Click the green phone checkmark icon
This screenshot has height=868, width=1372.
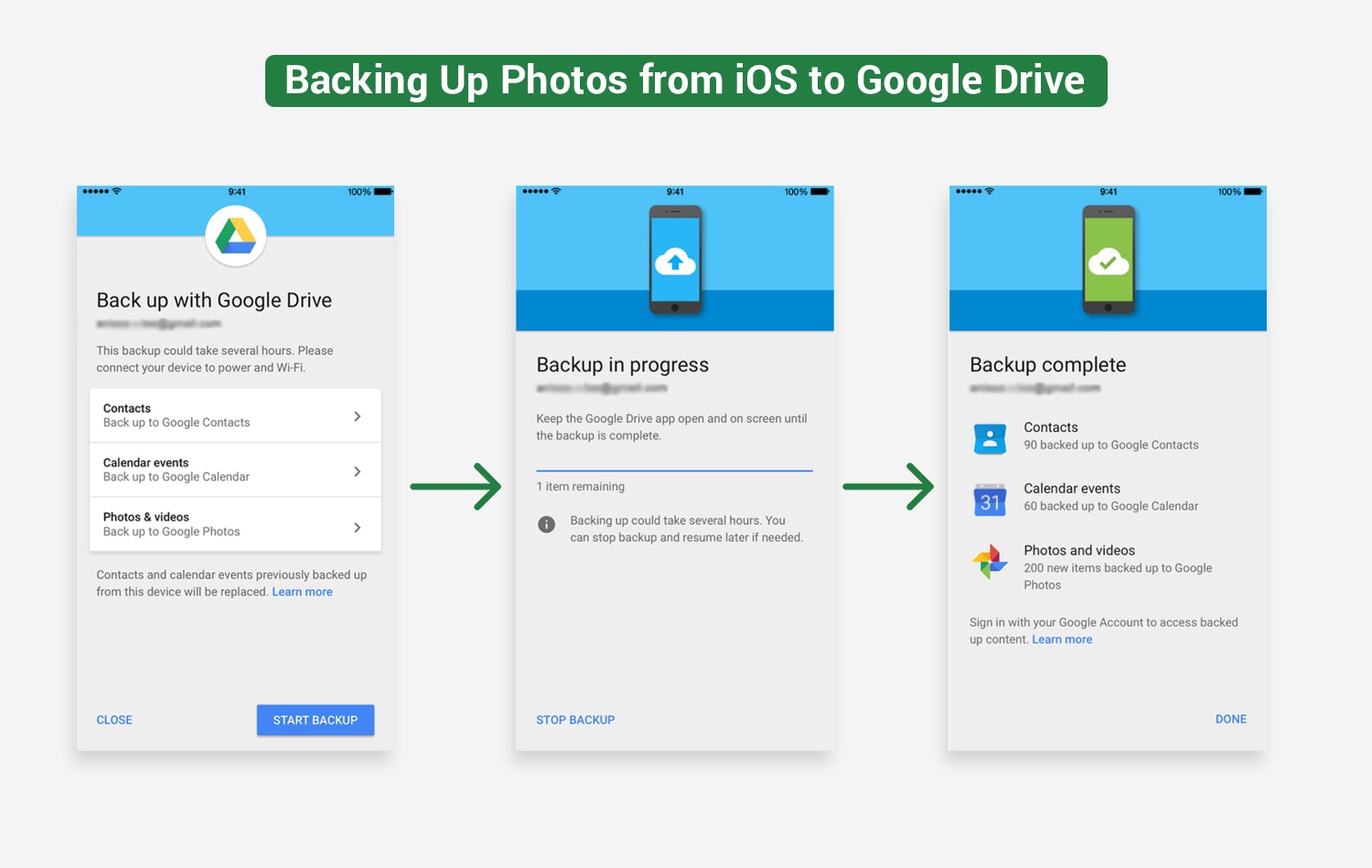click(1109, 261)
